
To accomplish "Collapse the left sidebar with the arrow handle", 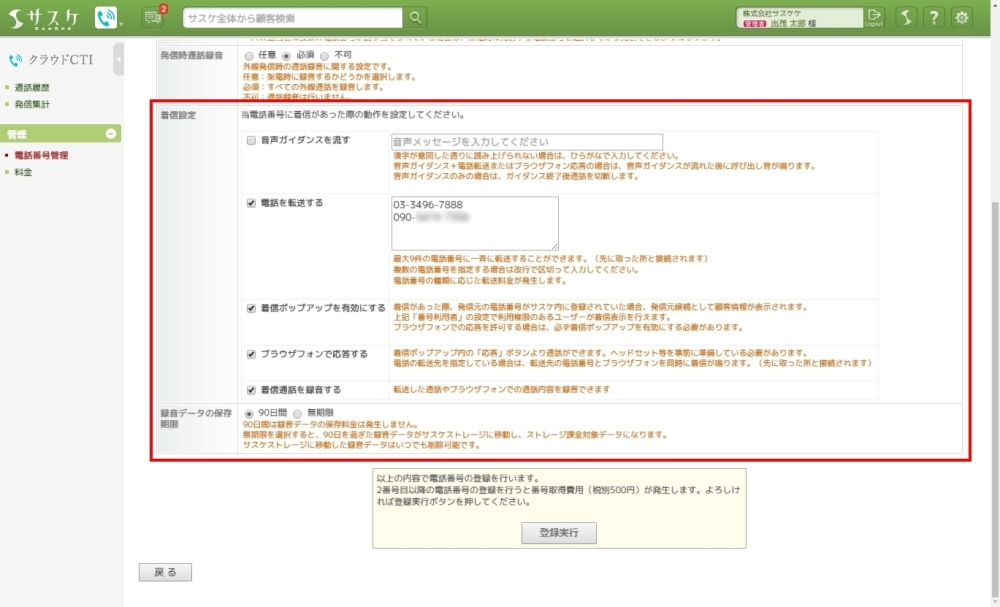I will click(119, 60).
